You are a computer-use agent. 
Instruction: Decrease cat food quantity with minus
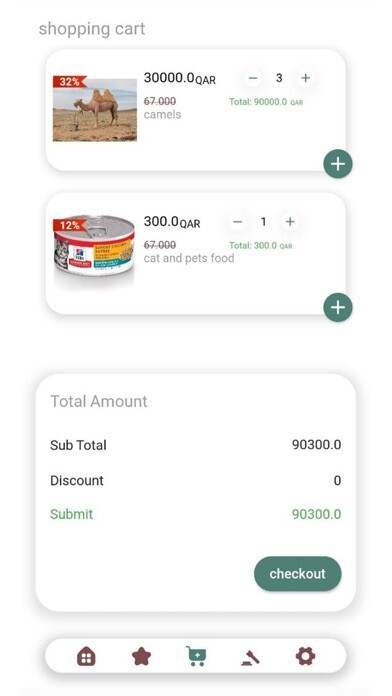(238, 221)
